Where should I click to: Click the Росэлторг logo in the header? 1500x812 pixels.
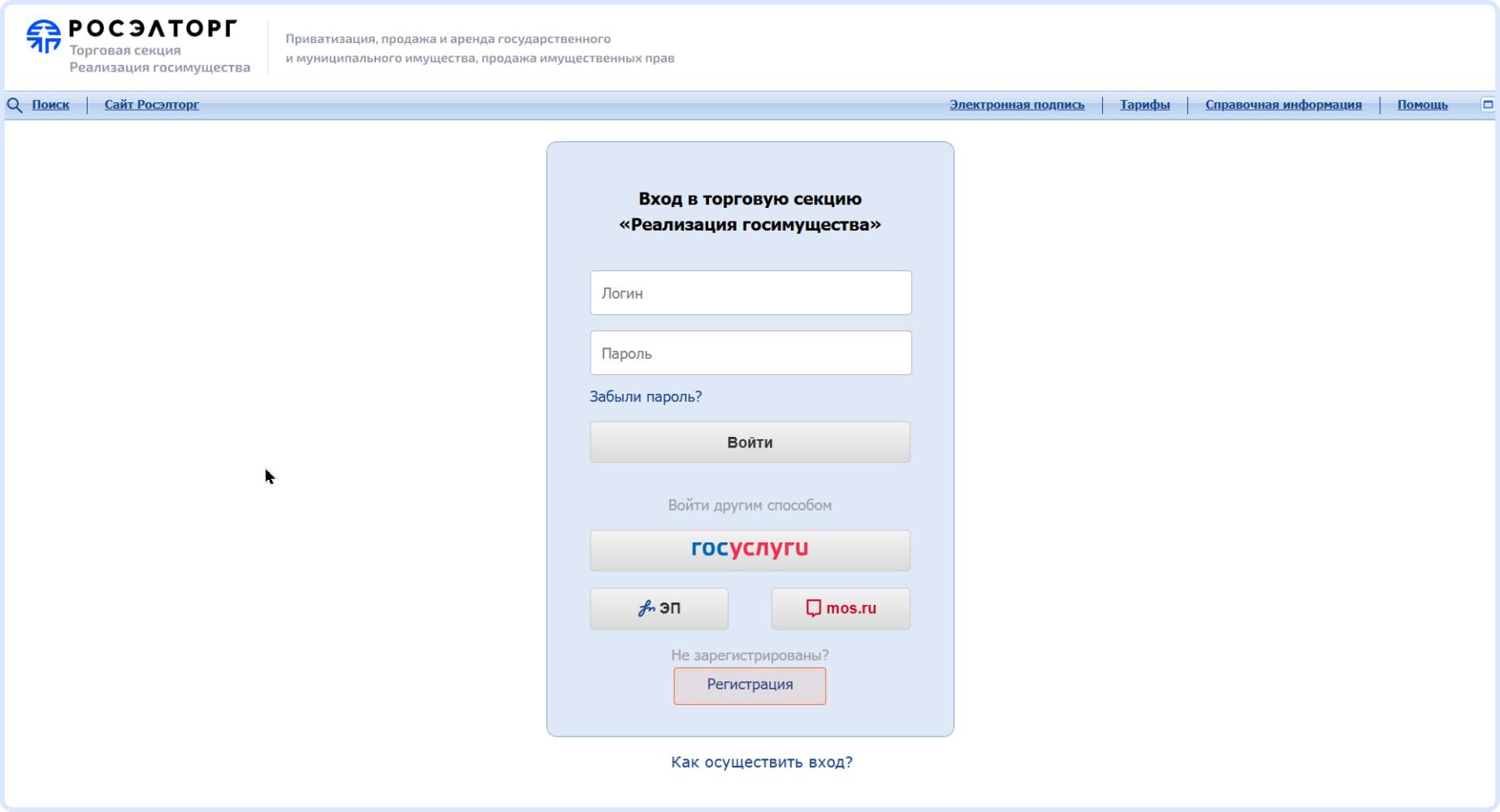(x=138, y=45)
